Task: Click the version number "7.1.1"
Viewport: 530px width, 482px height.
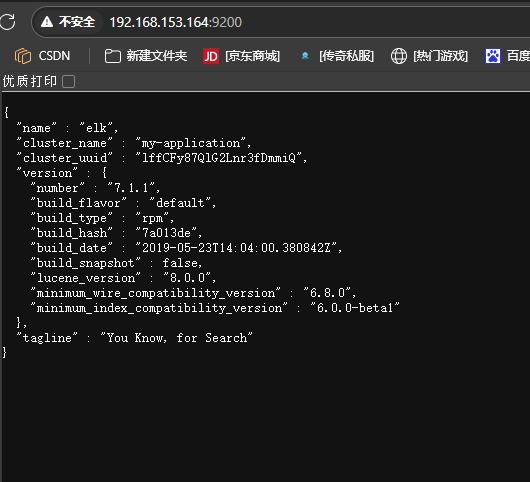Action: pyautogui.click(x=131, y=188)
